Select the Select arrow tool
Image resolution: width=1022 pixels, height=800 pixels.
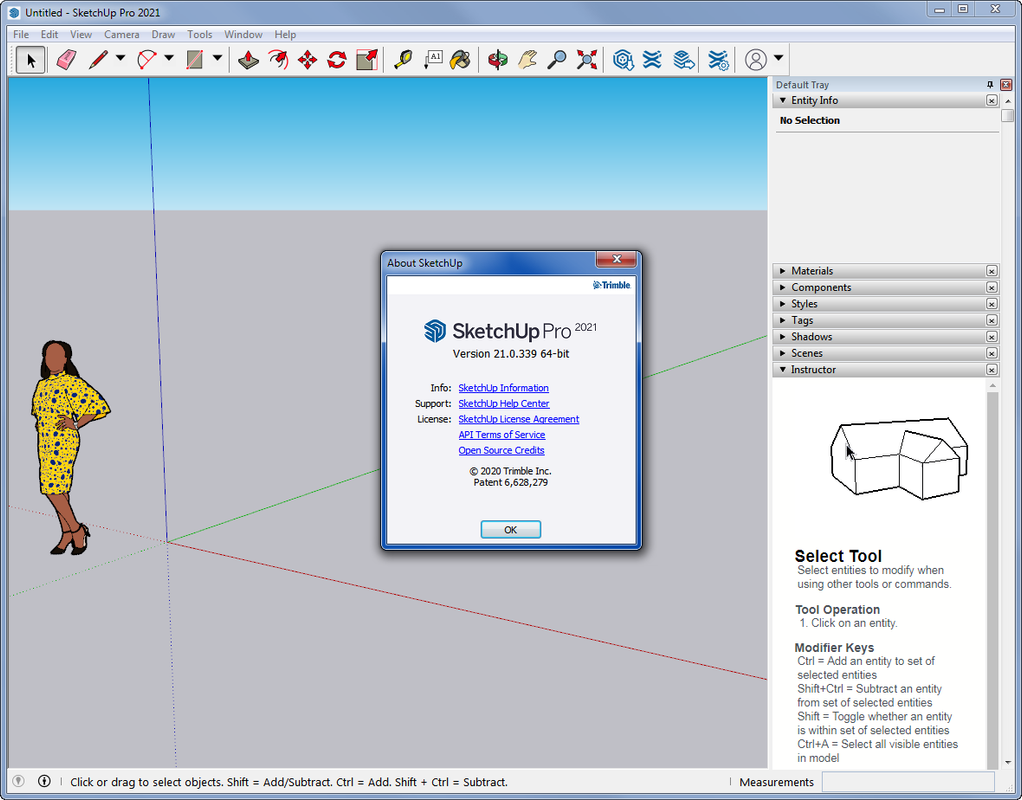click(x=30, y=60)
